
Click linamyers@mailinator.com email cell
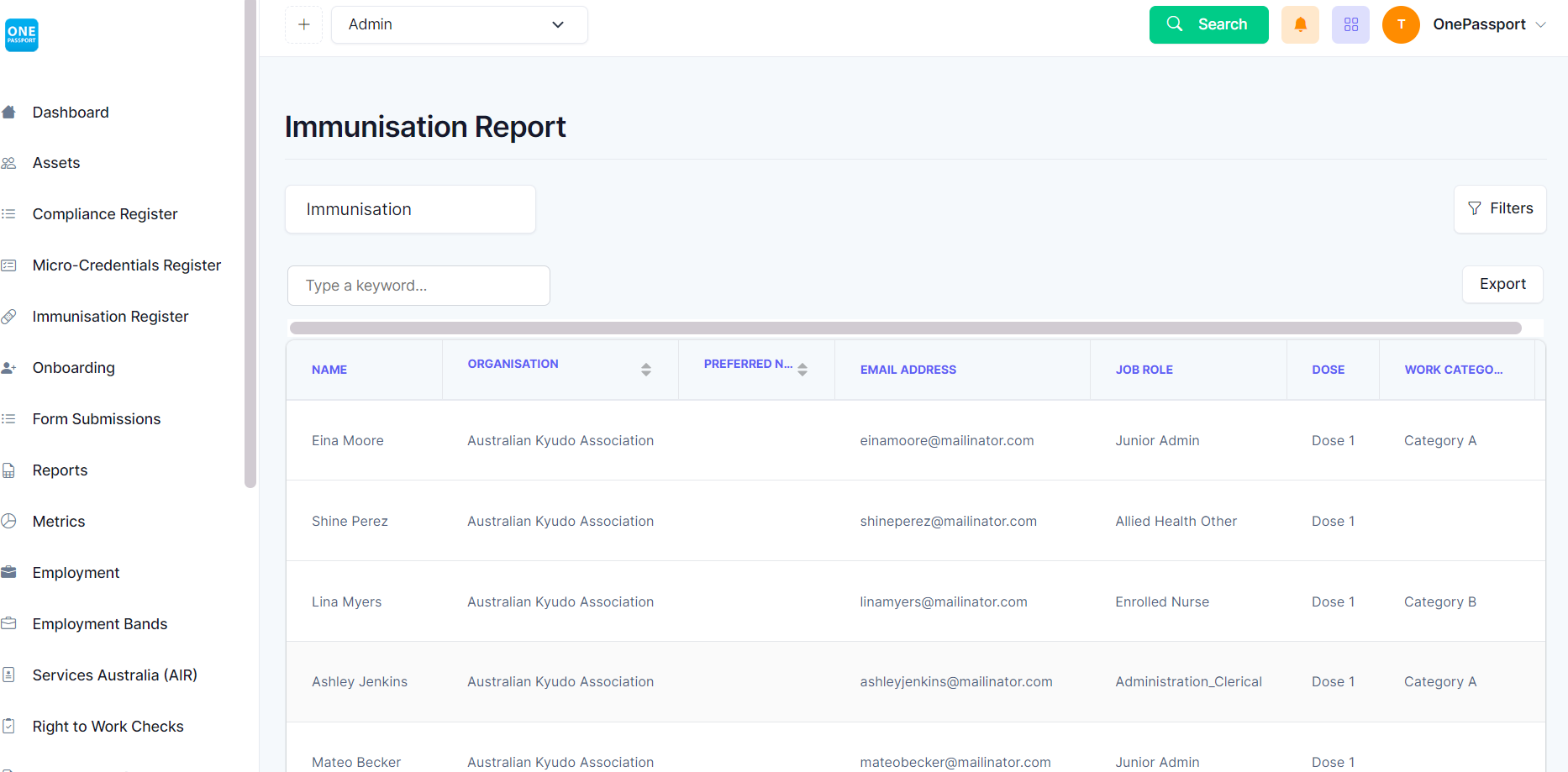tap(944, 602)
